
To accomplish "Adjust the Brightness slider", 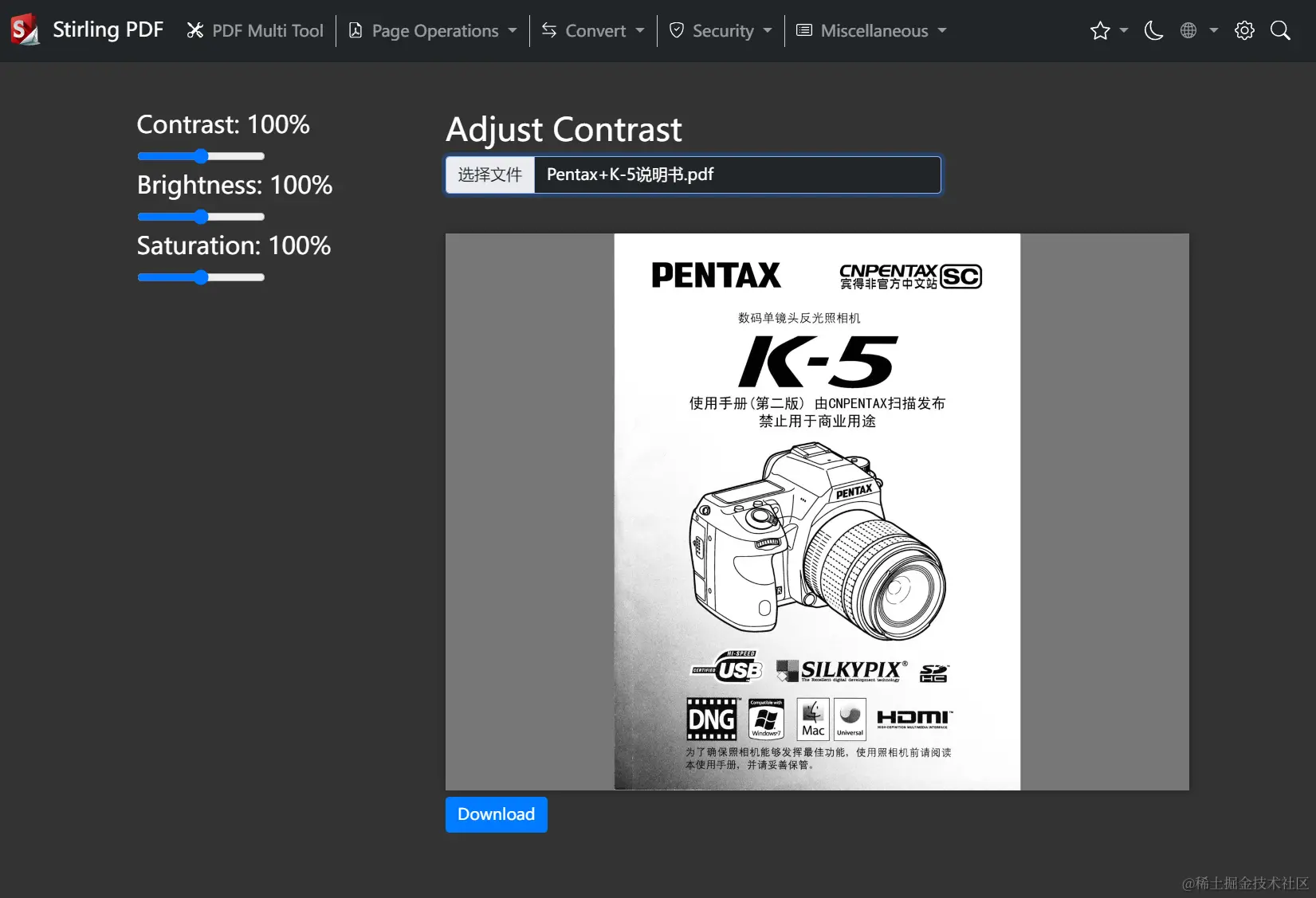I will point(201,217).
